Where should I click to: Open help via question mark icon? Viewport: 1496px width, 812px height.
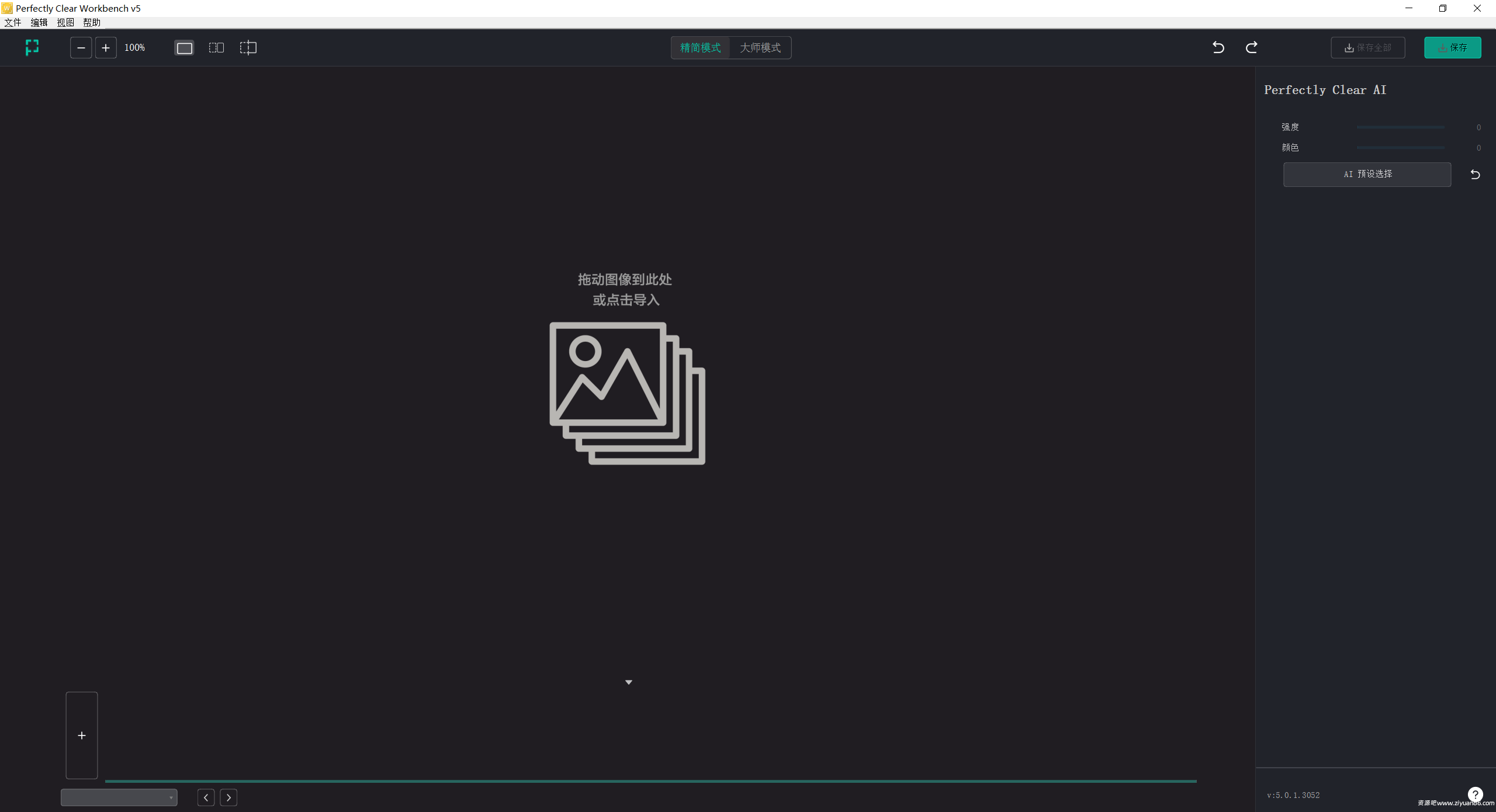[x=1475, y=794]
